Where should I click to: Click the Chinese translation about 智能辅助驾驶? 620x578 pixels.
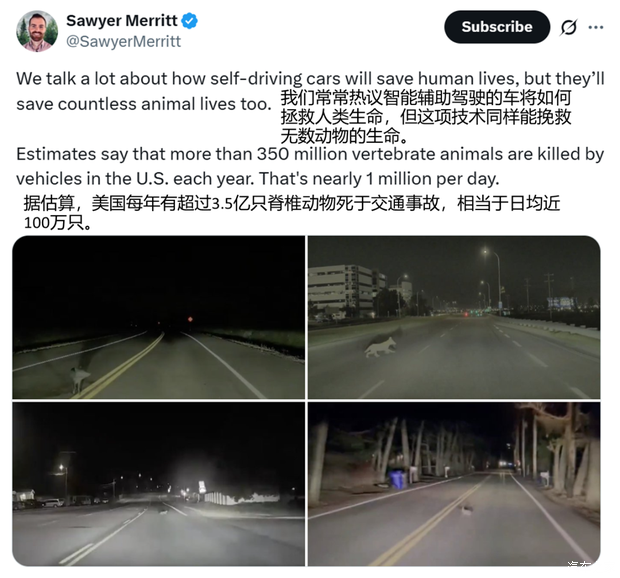tap(426, 117)
